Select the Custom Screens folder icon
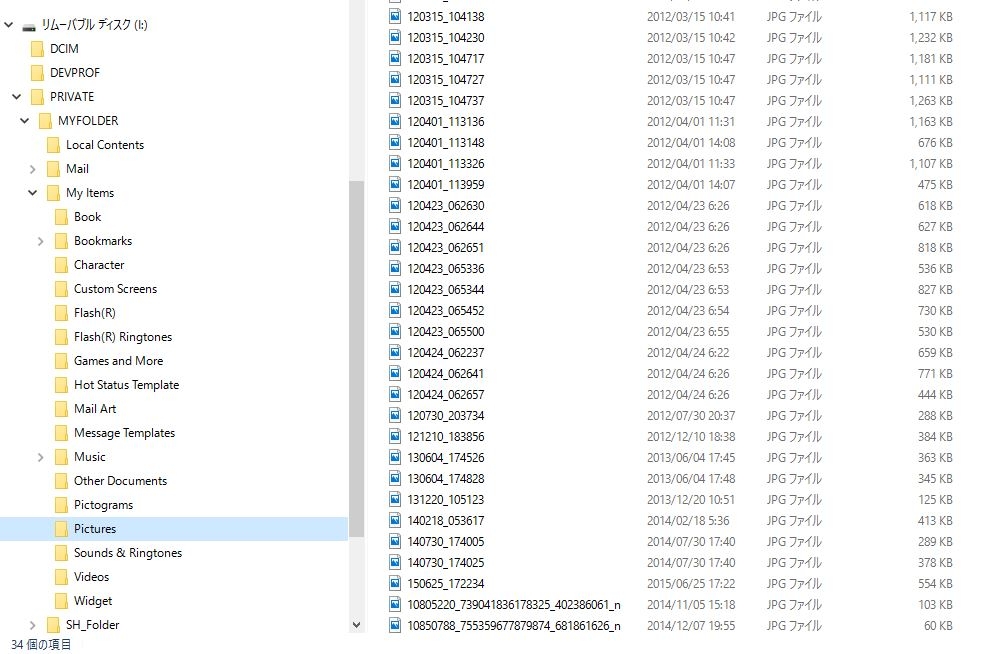Viewport: 984px width, 654px height. 61,289
